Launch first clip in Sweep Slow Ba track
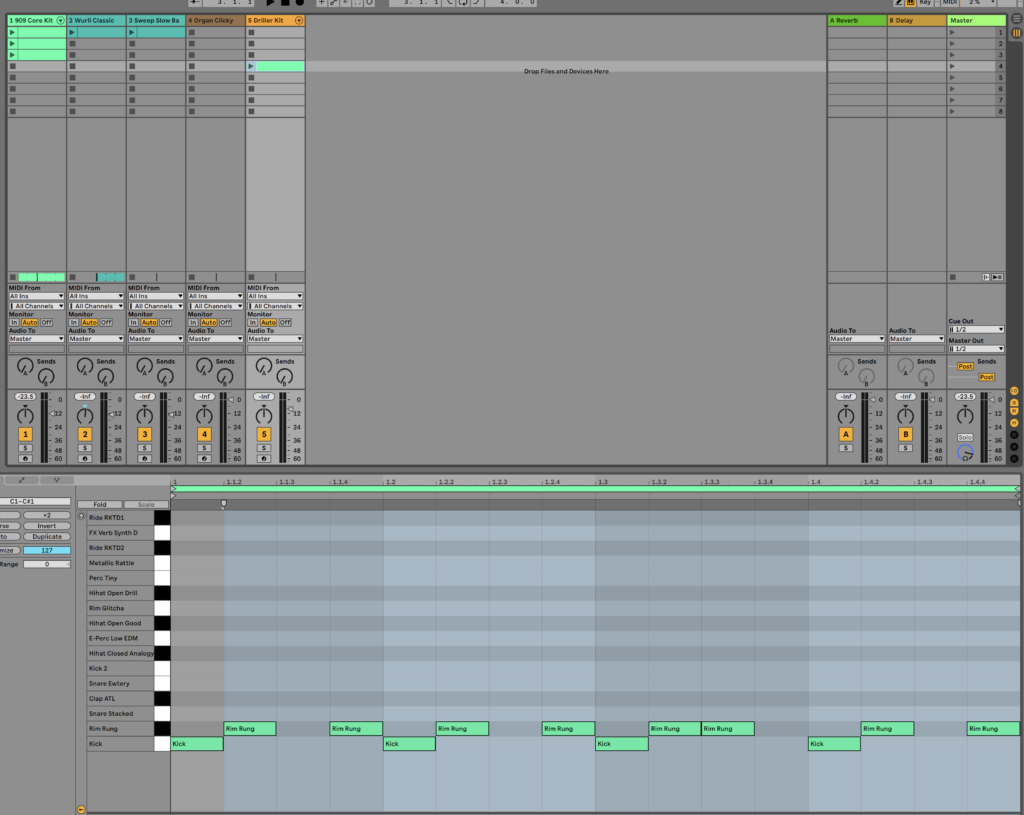This screenshot has height=815, width=1024. point(132,32)
